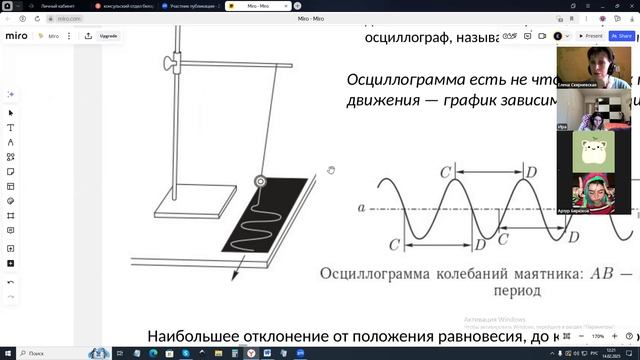The width and height of the screenshot is (640, 360).
Task: Switch to the Личный кабинет tab
Action: pos(58,6)
